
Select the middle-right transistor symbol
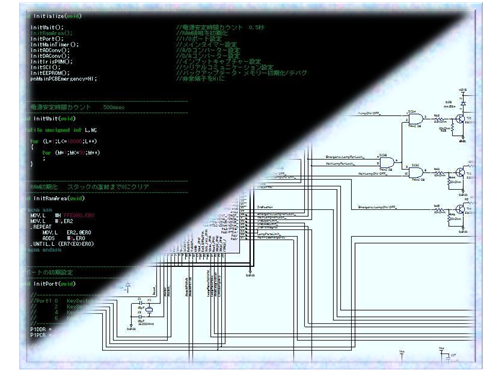click(x=460, y=173)
